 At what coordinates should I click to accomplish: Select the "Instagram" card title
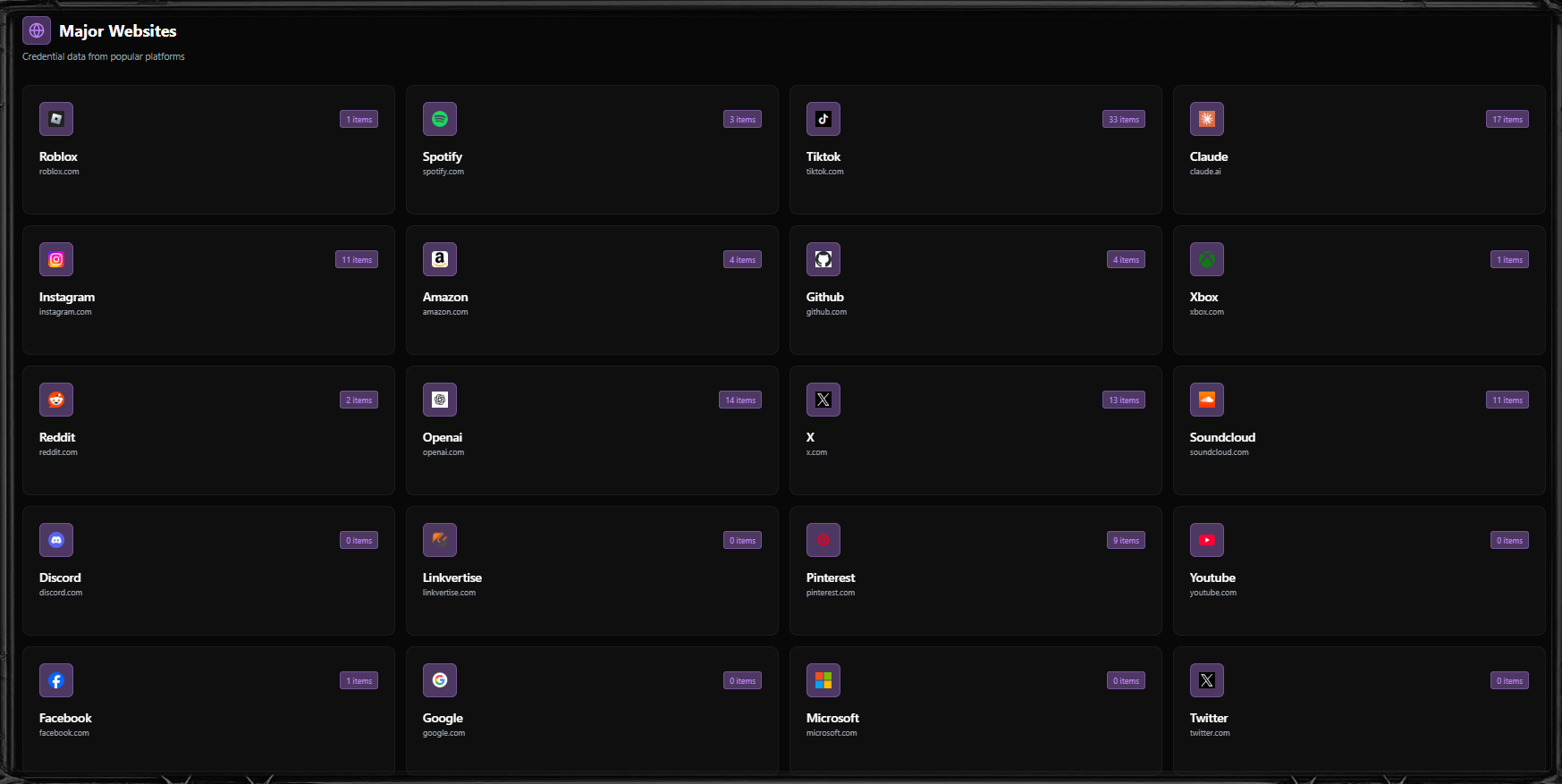tap(67, 298)
